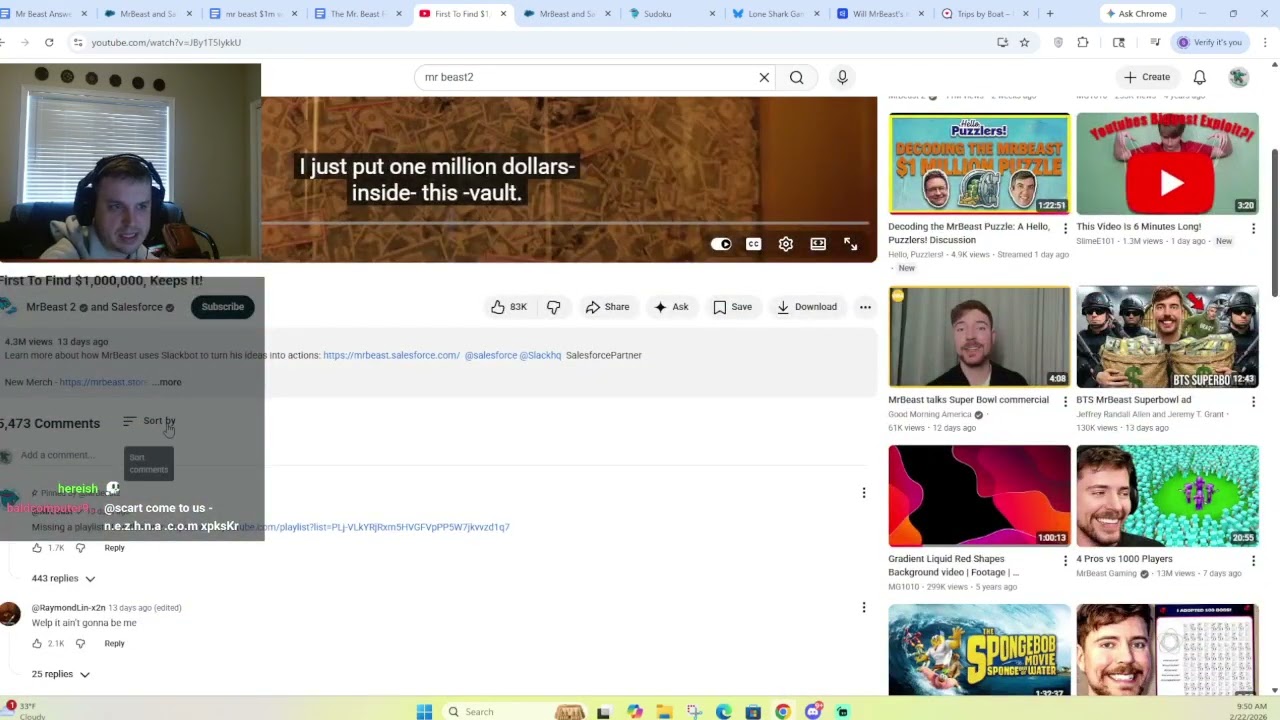The width and height of the screenshot is (1280, 720).
Task: Open the @RaymondLin-x2n profile
Action: tap(68, 608)
